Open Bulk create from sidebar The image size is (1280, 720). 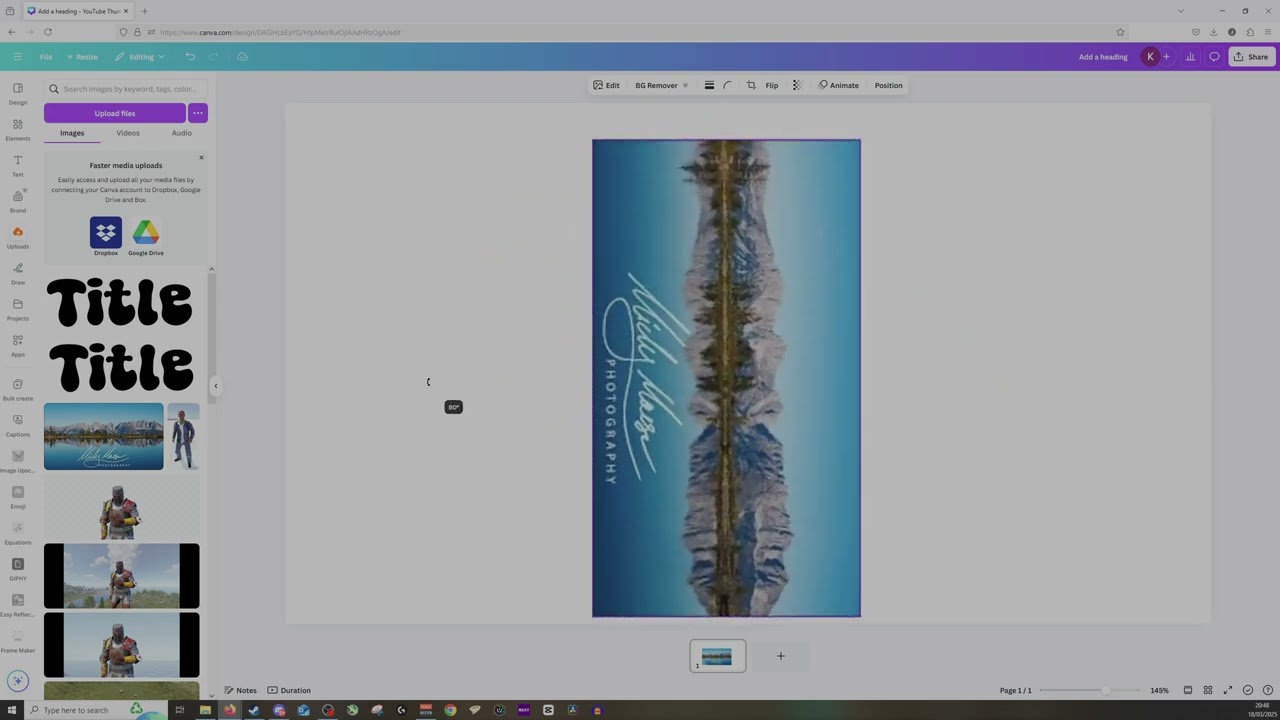pyautogui.click(x=18, y=390)
